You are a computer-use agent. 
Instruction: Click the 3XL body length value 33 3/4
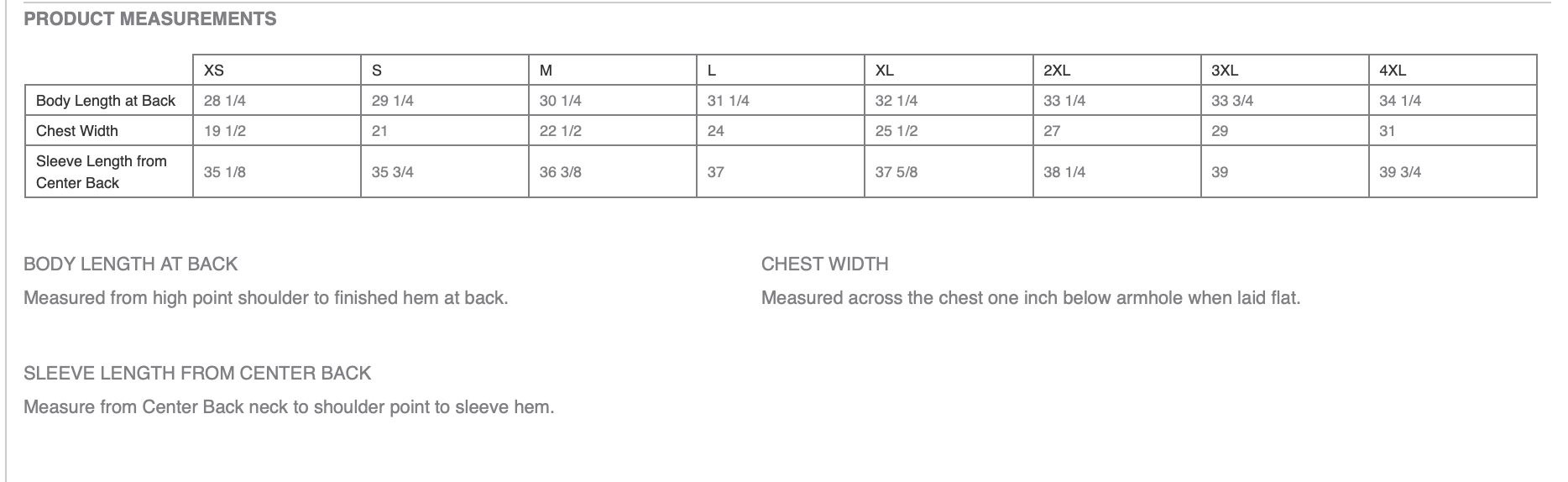tap(1232, 101)
